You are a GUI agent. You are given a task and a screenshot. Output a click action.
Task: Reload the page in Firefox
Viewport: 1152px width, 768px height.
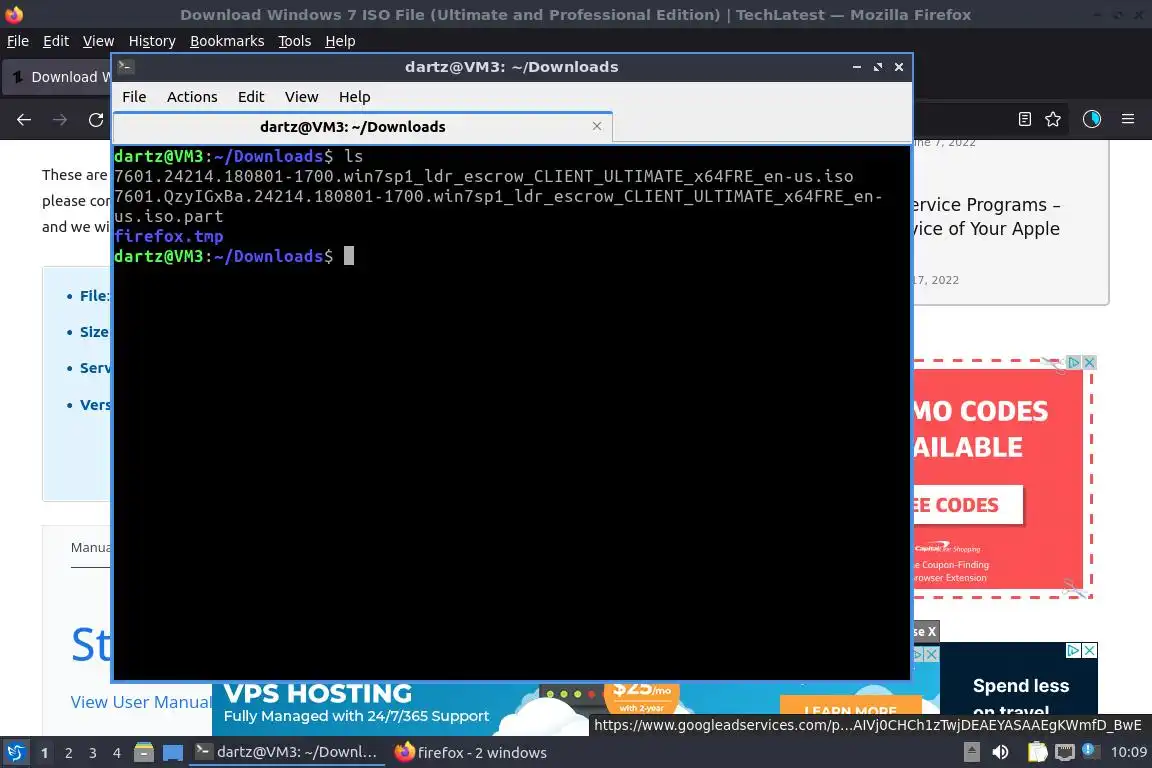coord(96,120)
